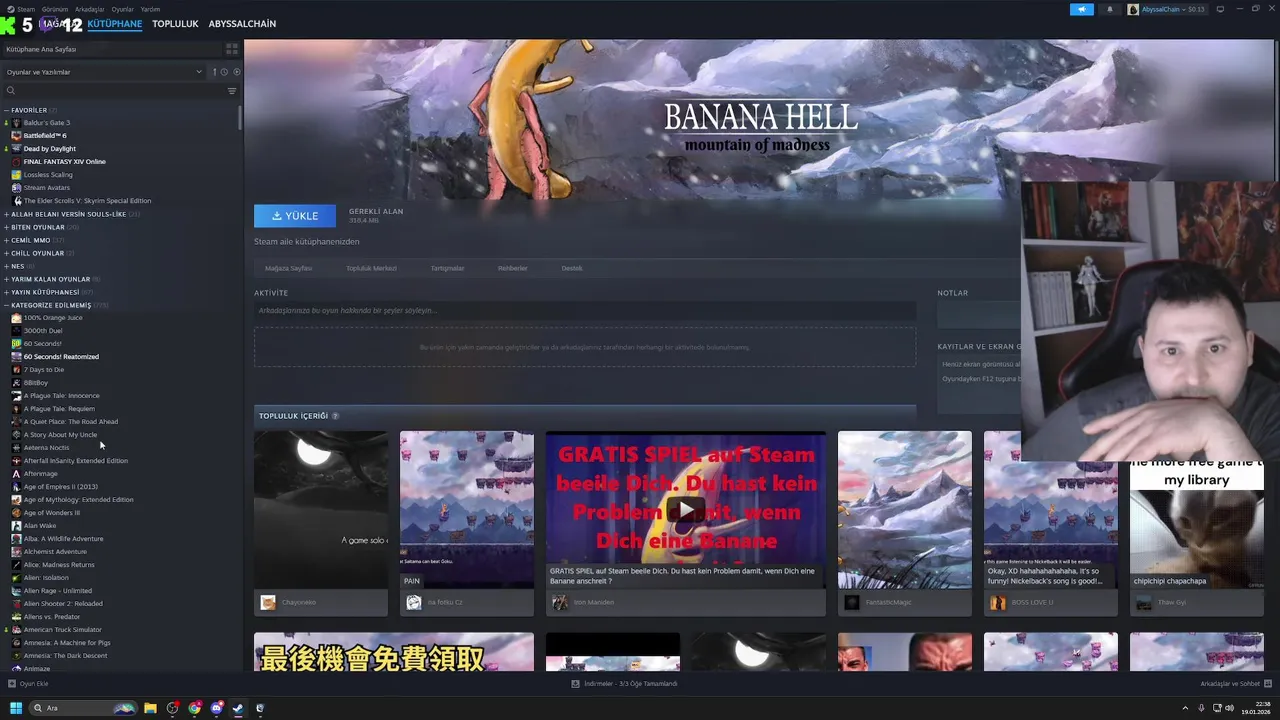The image size is (1280, 720).
Task: Switch to the TOPLULUK tab
Action: point(175,24)
